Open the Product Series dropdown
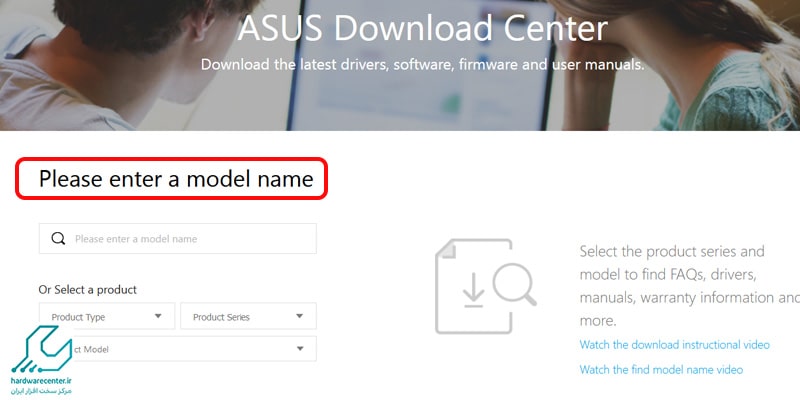Image resolution: width=800 pixels, height=400 pixels. click(248, 316)
